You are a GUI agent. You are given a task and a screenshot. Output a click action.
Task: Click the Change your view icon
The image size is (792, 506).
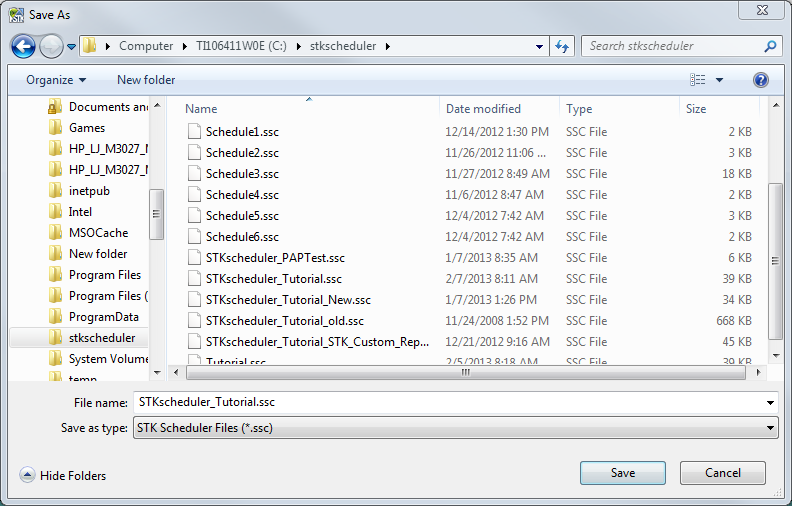coord(698,80)
